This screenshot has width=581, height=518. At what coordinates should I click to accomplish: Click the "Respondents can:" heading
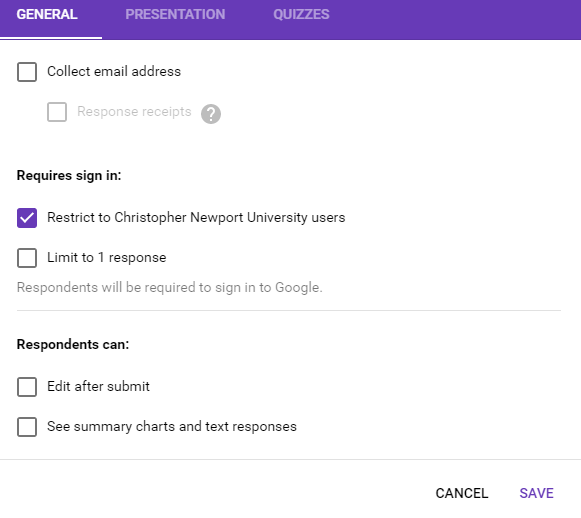tap(73, 345)
